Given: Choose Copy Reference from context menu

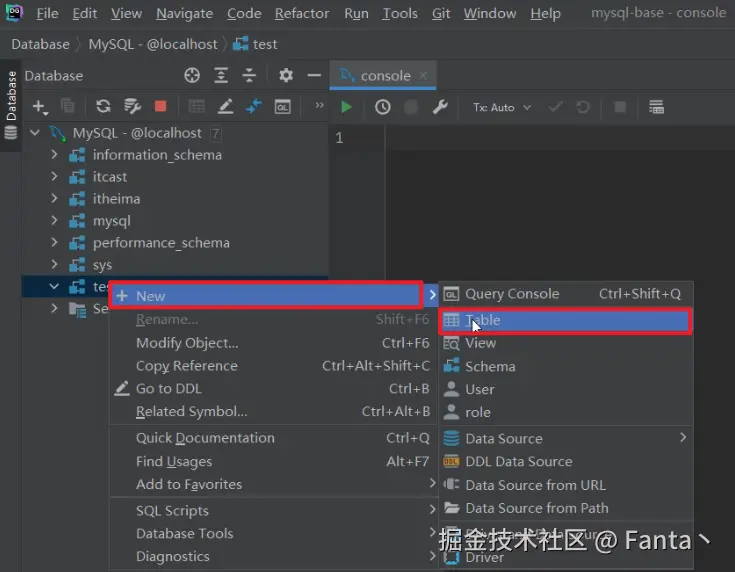Looking at the screenshot, I should (273, 366).
